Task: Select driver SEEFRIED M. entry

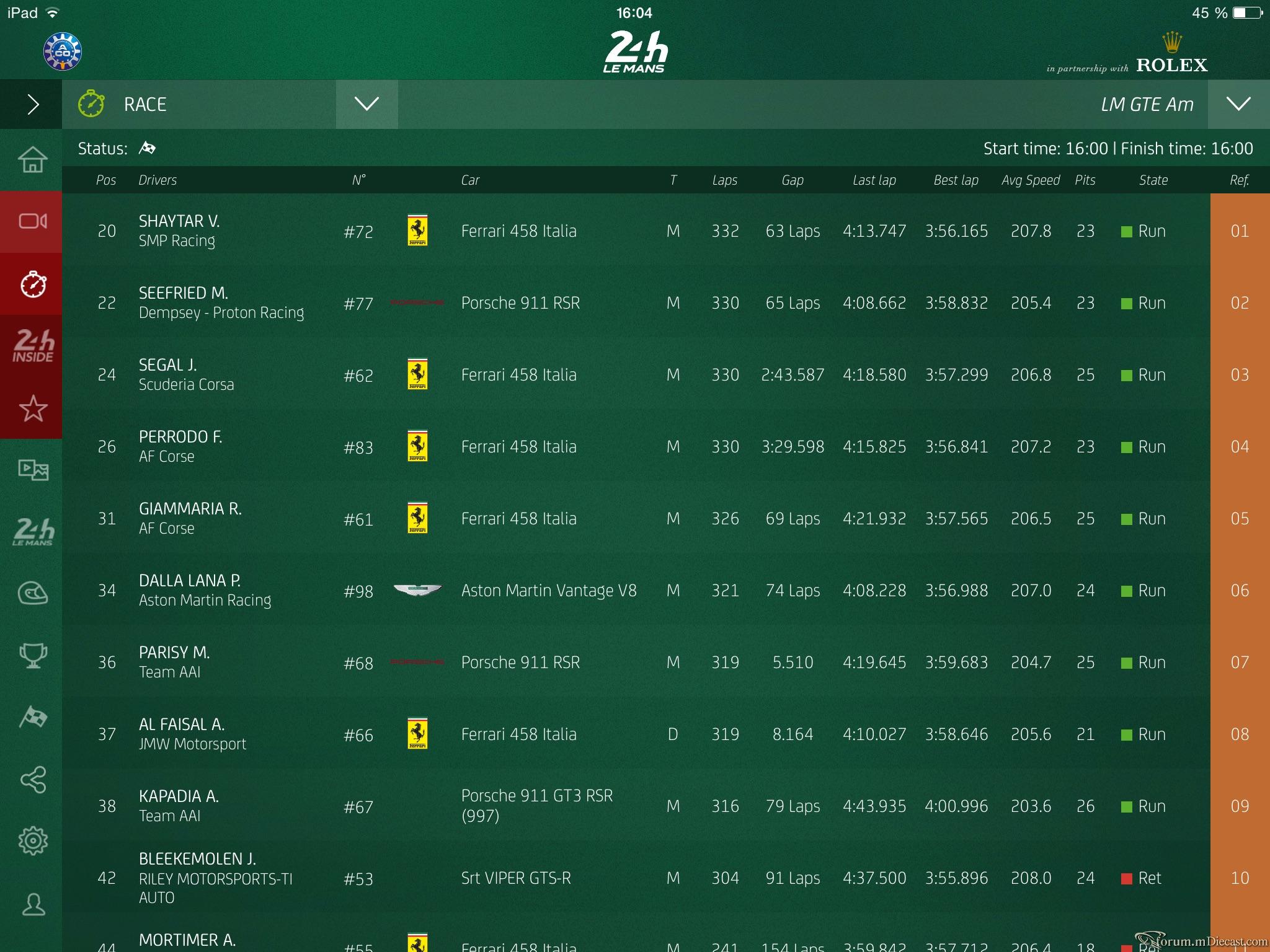Action: coord(636,302)
